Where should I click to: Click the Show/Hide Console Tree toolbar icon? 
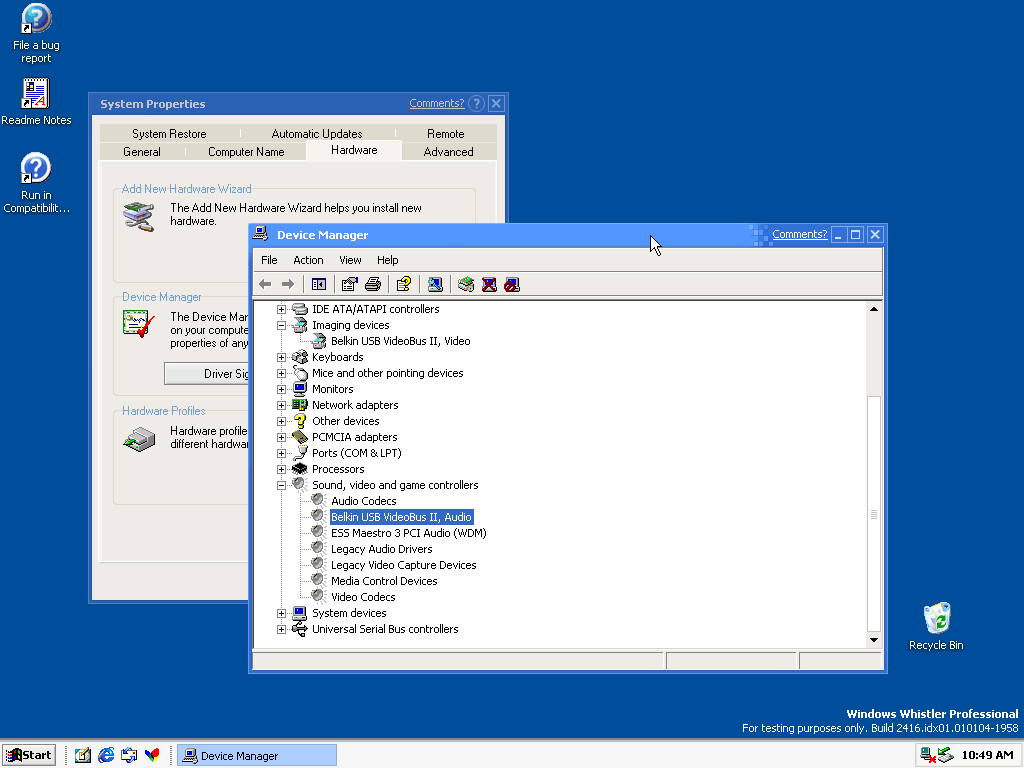pos(318,284)
